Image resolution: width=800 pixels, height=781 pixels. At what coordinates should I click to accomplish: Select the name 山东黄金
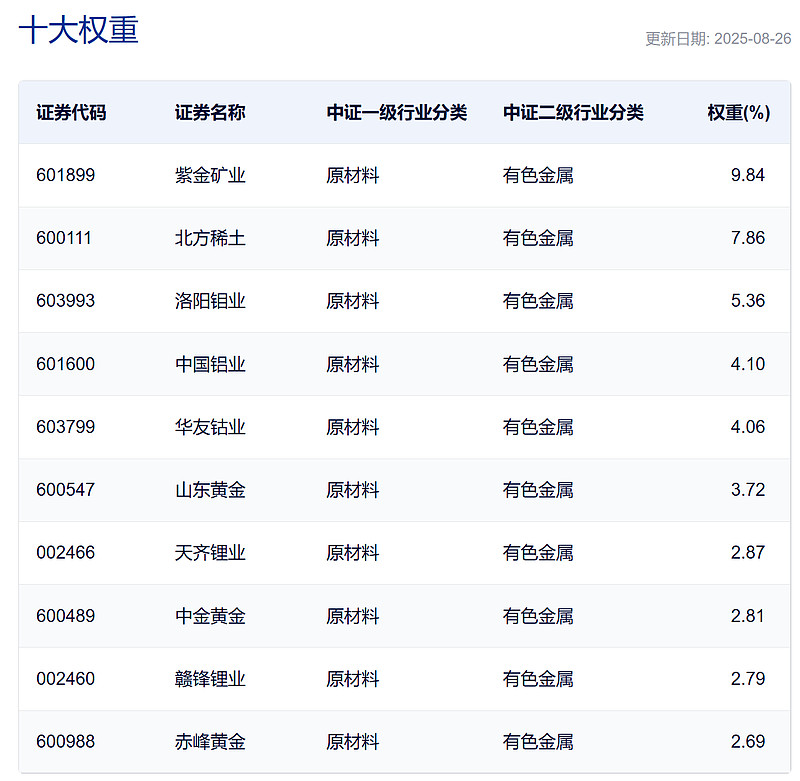(x=210, y=490)
